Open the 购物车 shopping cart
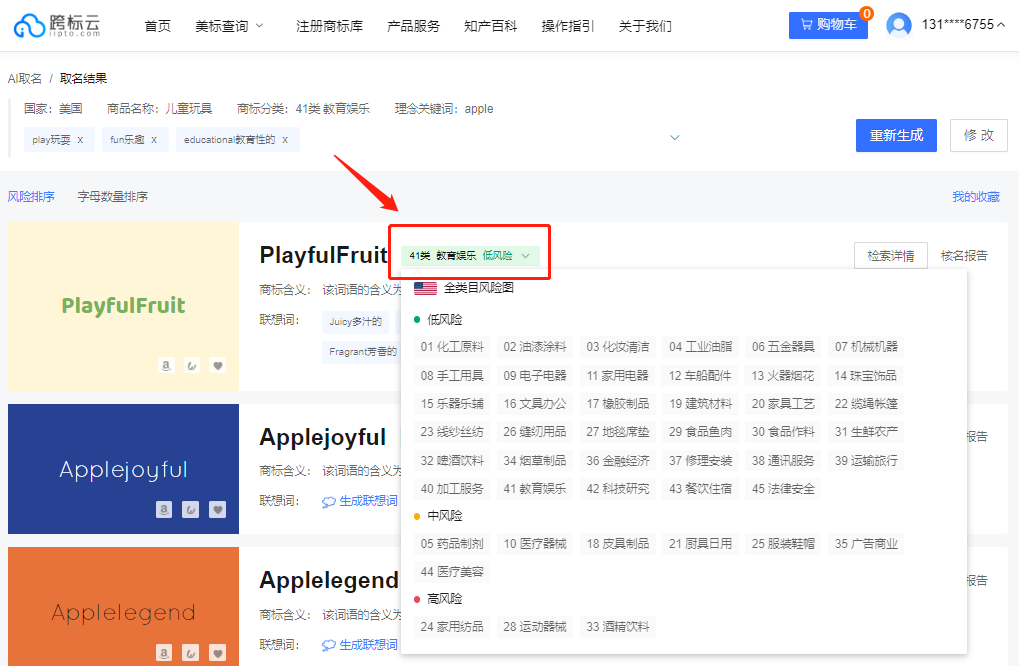 [828, 24]
